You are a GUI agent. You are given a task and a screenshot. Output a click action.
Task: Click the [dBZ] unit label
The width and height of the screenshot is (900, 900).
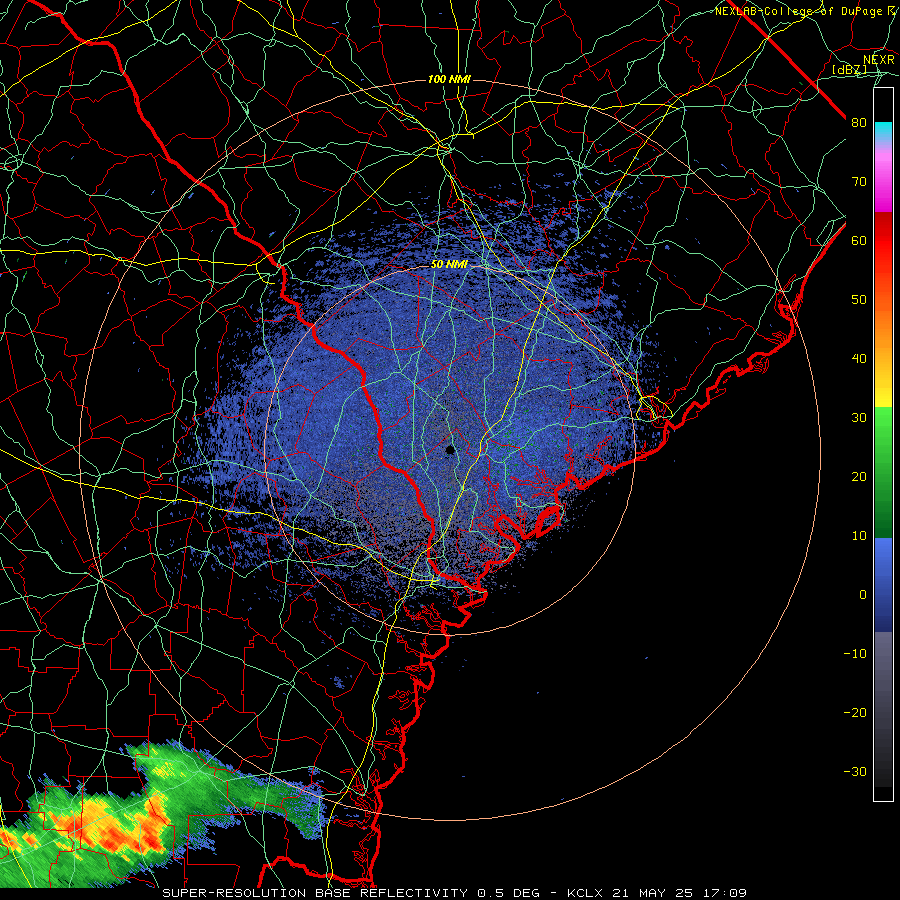[x=849, y=69]
